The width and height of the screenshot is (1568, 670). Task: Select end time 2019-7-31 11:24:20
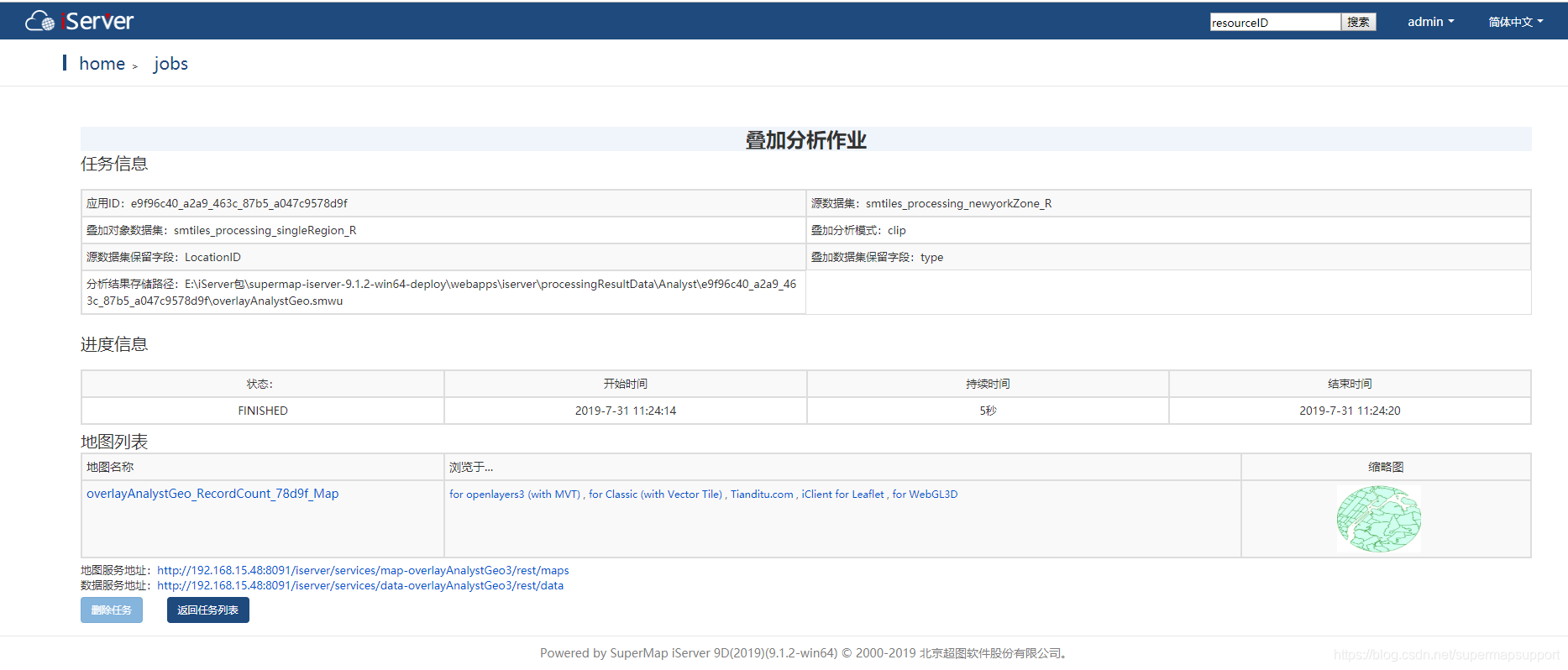(x=1350, y=411)
